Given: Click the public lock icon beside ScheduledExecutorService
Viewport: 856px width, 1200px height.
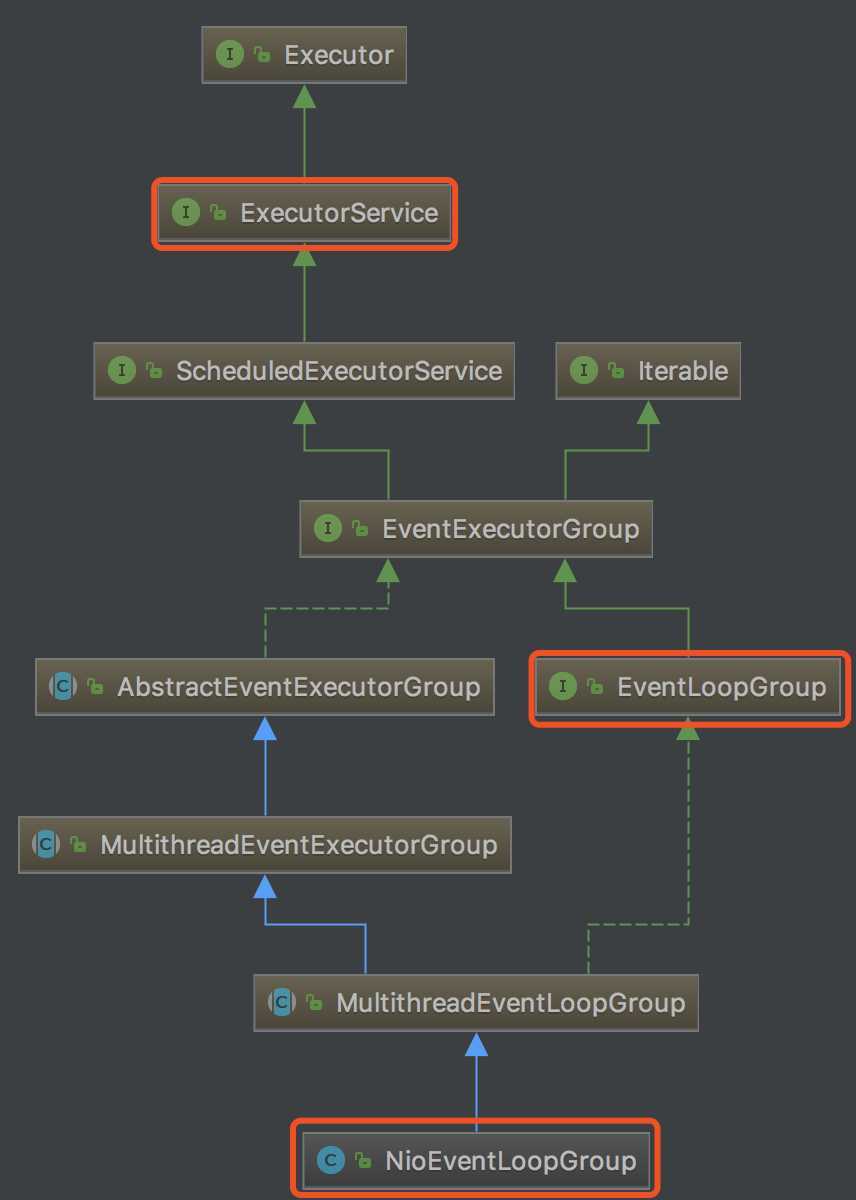Looking at the screenshot, I should (153, 372).
